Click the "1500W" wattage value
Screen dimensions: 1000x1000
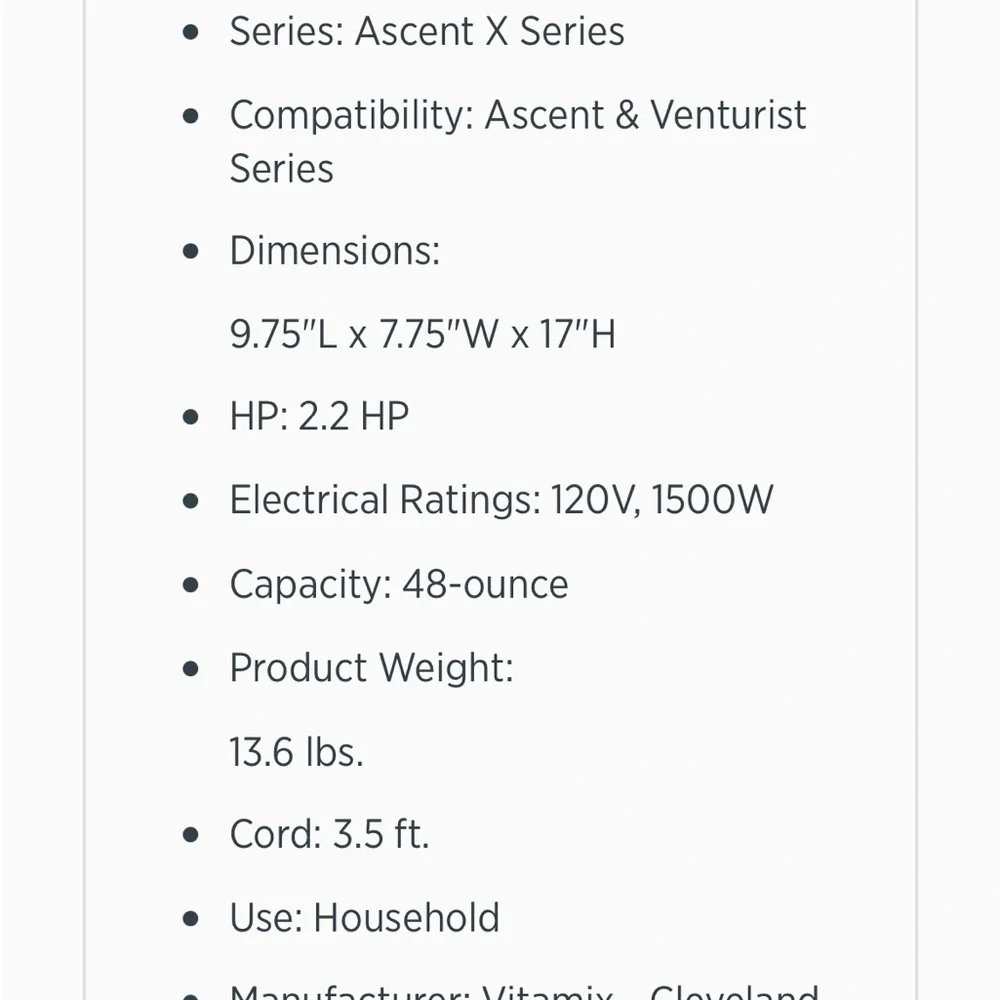point(712,500)
